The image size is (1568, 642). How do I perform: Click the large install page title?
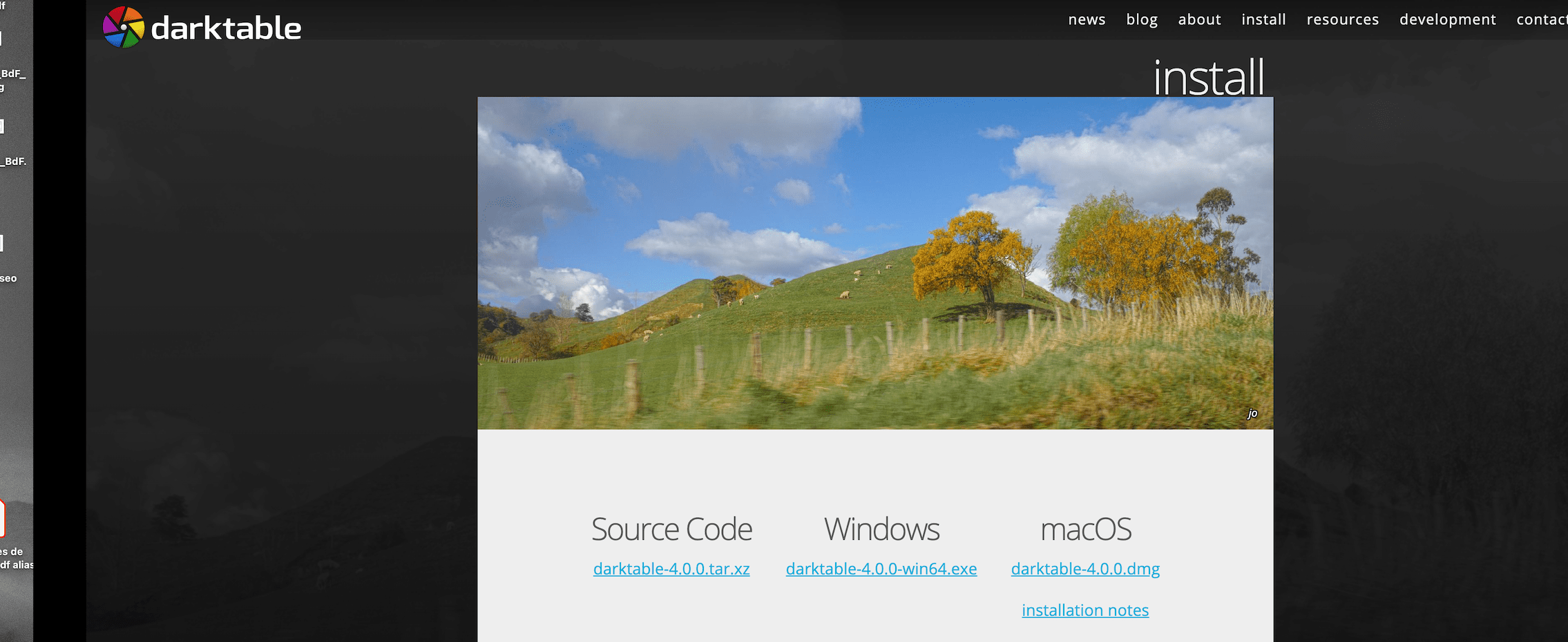coord(1209,77)
